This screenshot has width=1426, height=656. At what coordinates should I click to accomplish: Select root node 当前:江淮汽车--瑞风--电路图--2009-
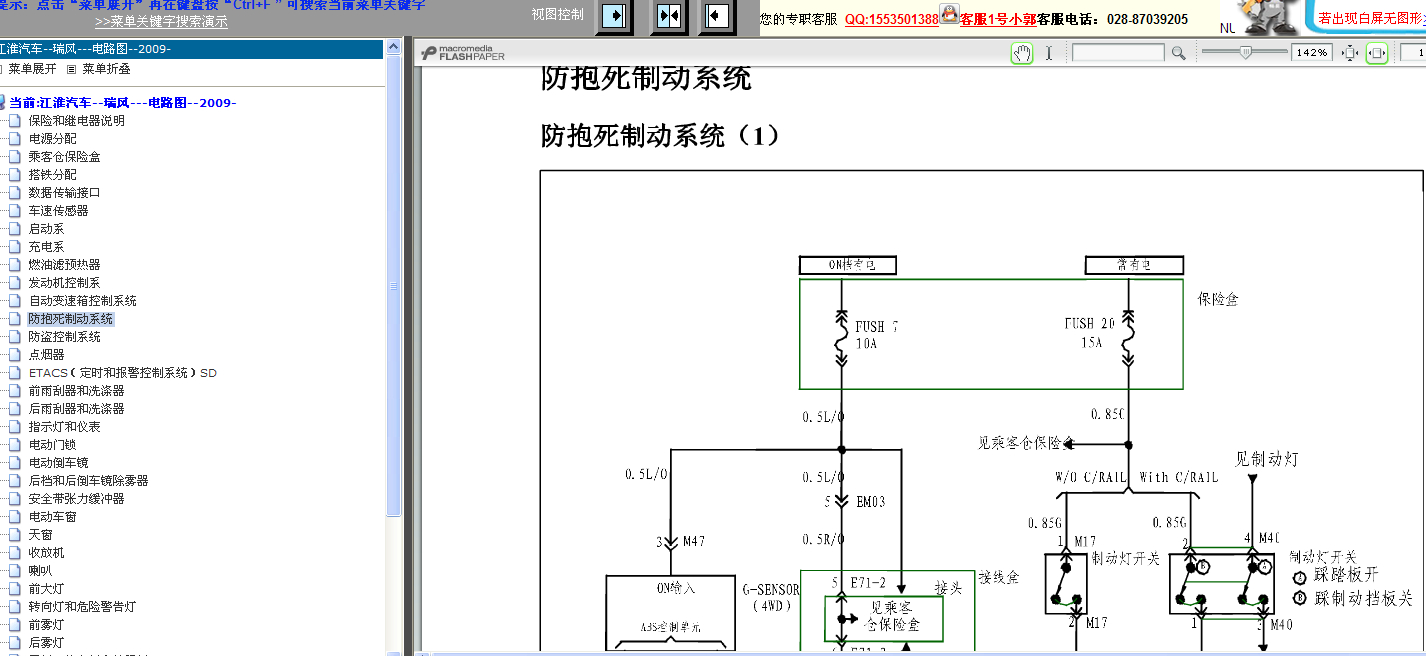[x=122, y=102]
